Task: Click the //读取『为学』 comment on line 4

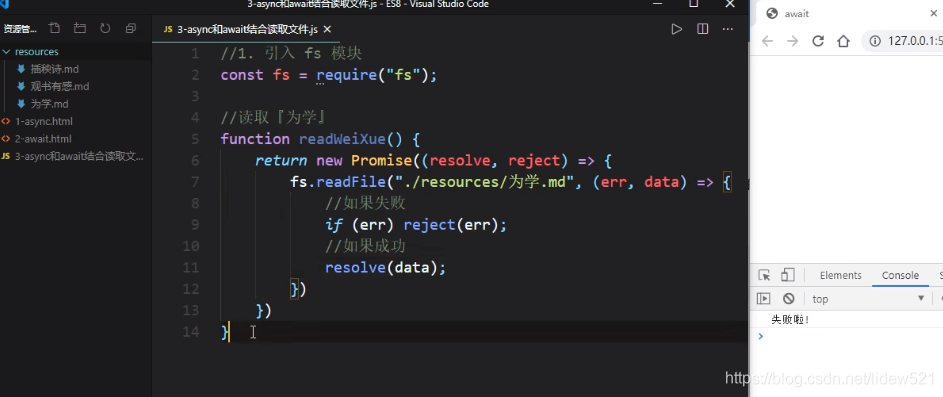Action: (273, 118)
